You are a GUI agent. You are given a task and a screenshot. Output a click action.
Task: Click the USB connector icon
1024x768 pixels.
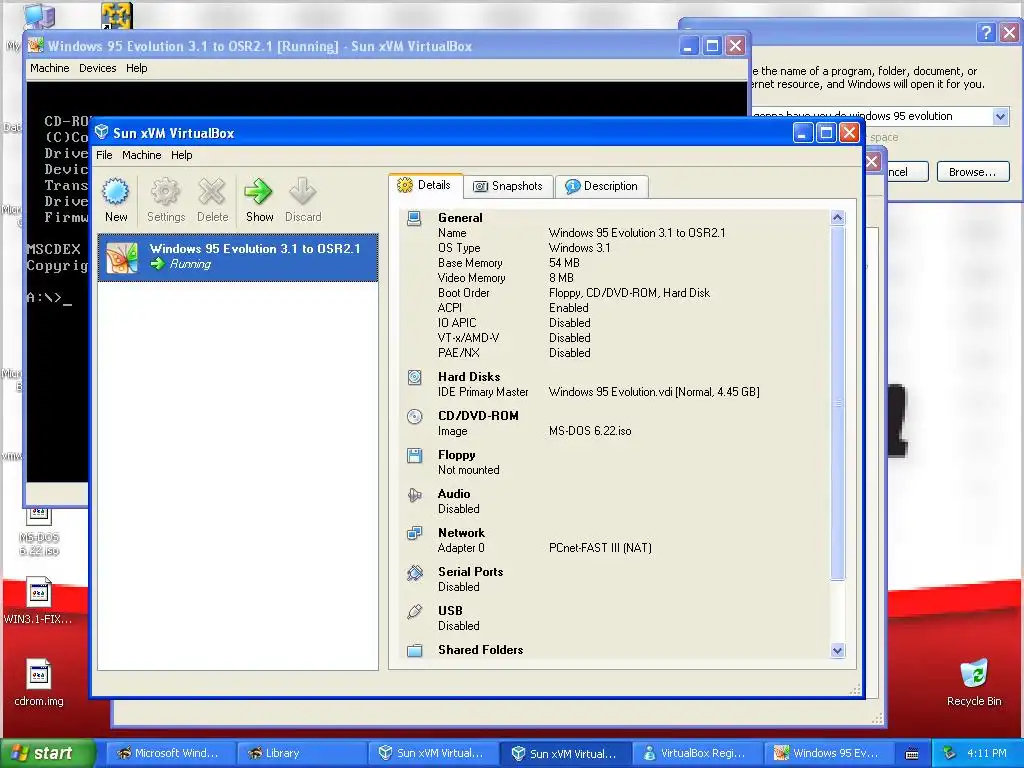pos(415,611)
